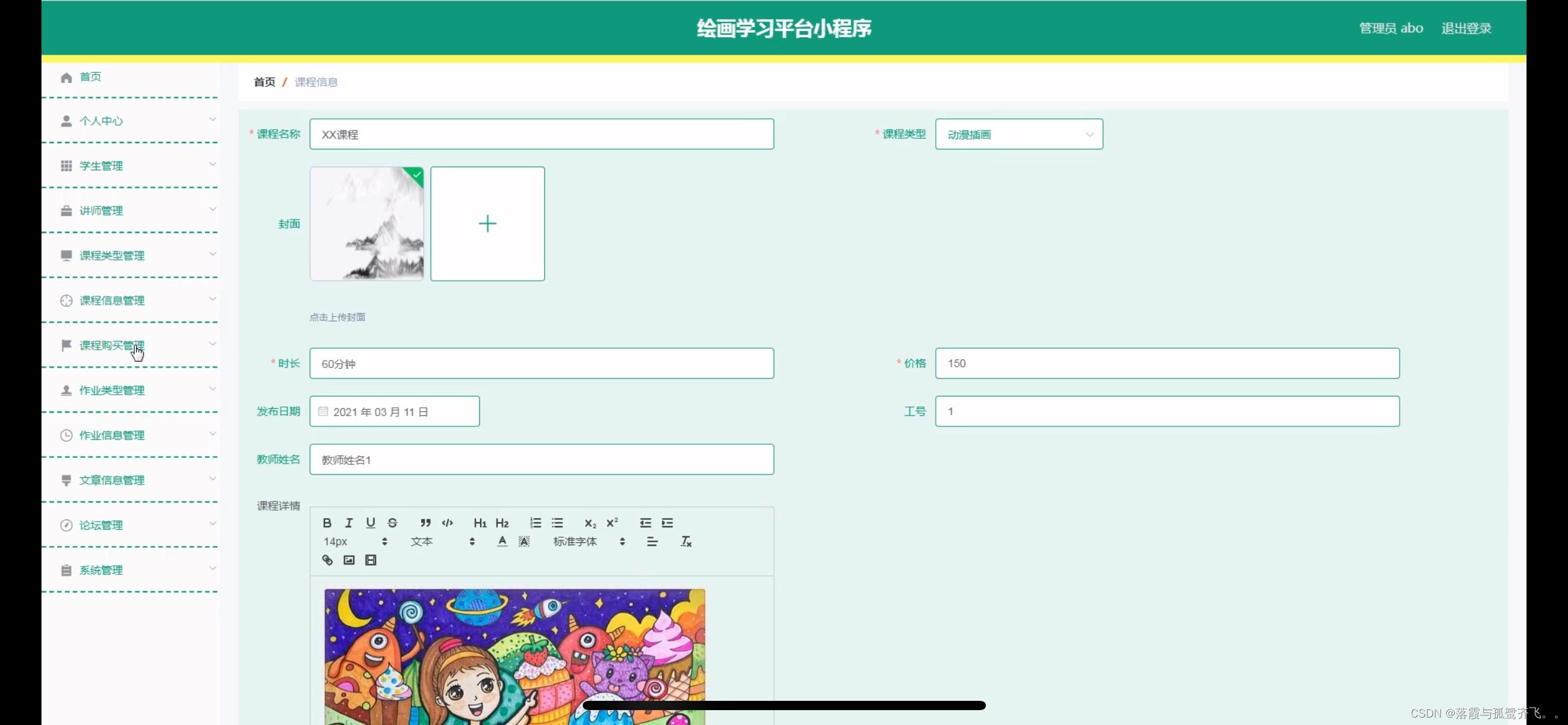Open the 文章信息管理 menu item
Viewport: 1568px width, 725px height.
(x=130, y=480)
